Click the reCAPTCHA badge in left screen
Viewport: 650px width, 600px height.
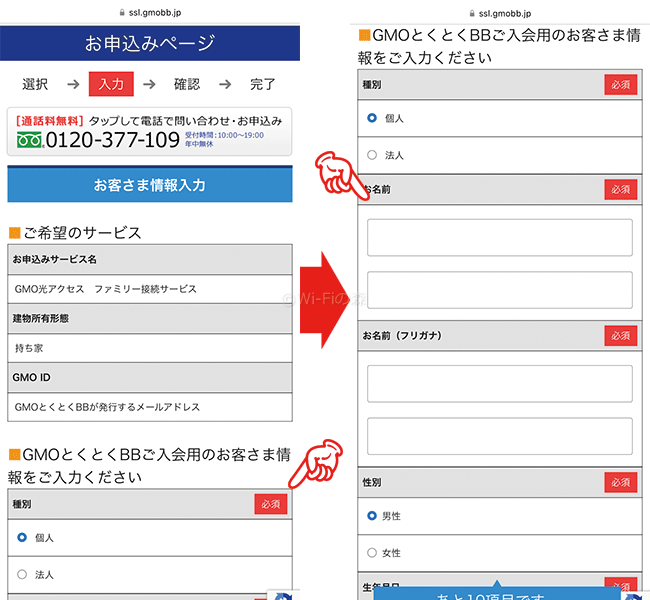[x=284, y=595]
